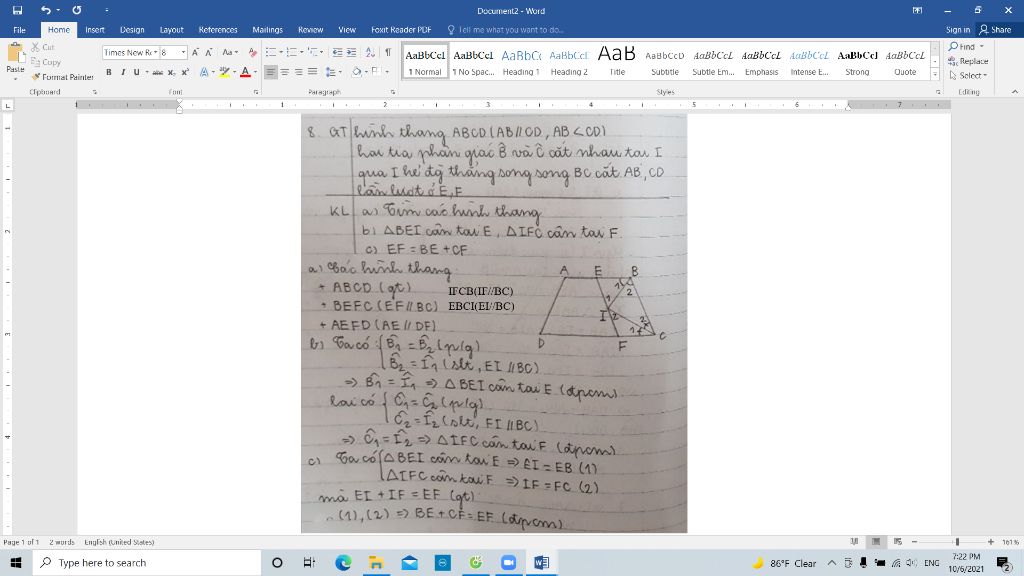
Task: Click Sign in link
Action: 957,30
